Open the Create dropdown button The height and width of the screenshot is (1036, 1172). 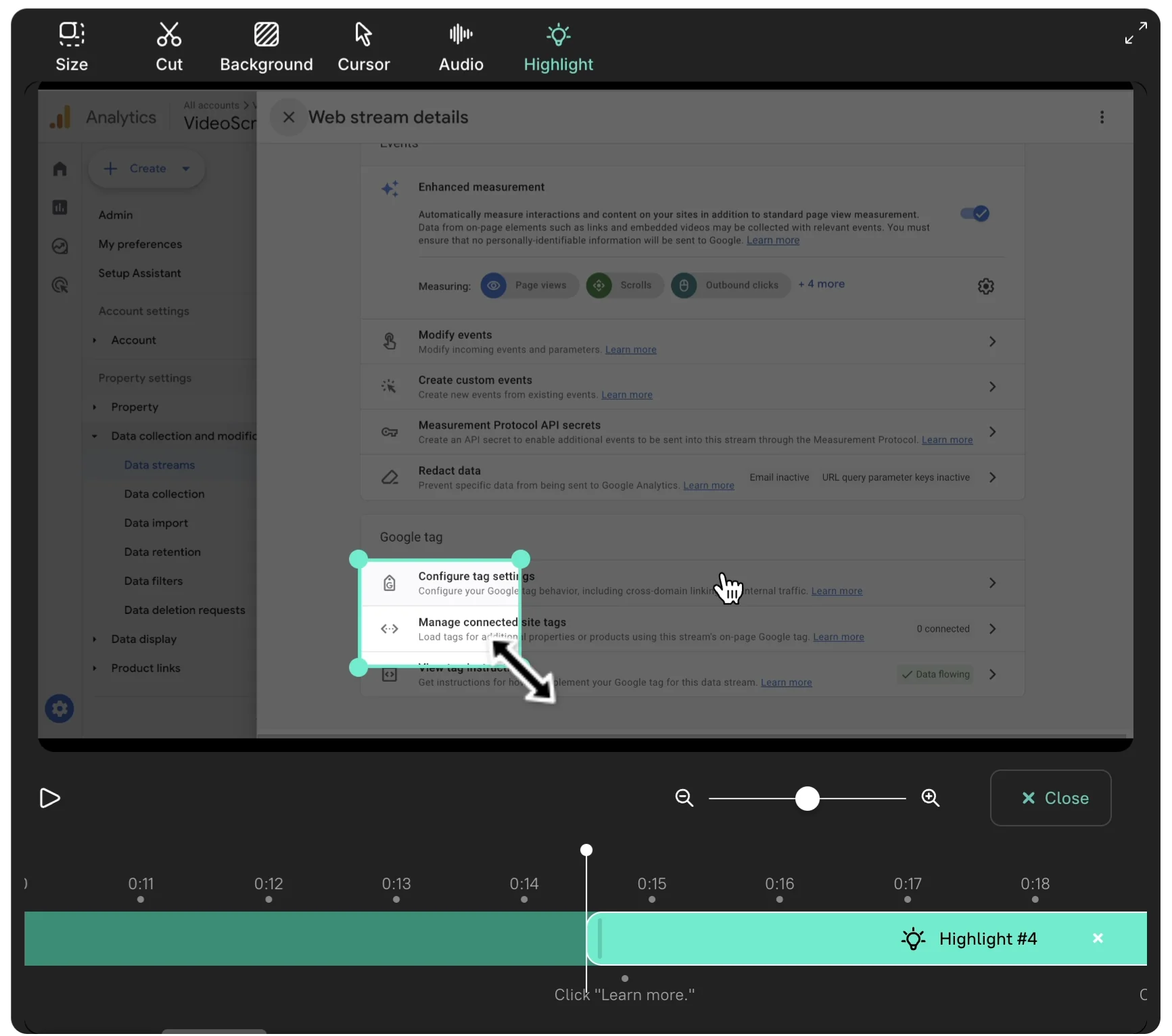(x=147, y=168)
